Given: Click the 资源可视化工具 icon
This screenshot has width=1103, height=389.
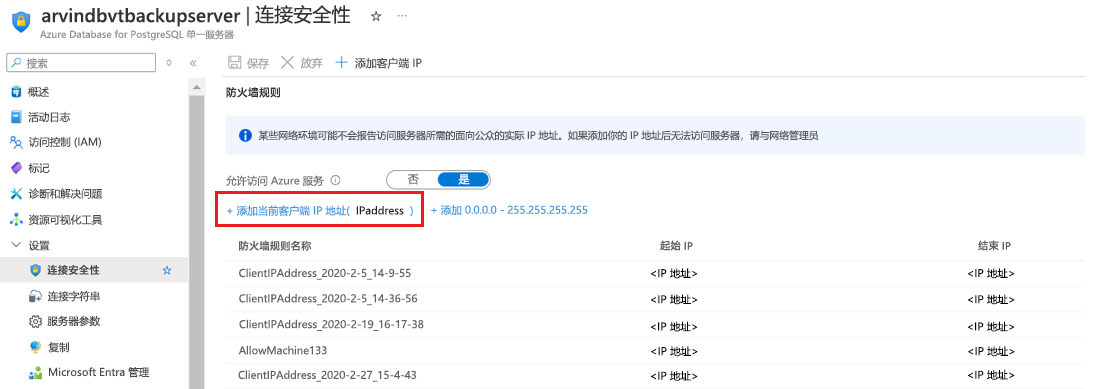Looking at the screenshot, I should click(x=16, y=219).
